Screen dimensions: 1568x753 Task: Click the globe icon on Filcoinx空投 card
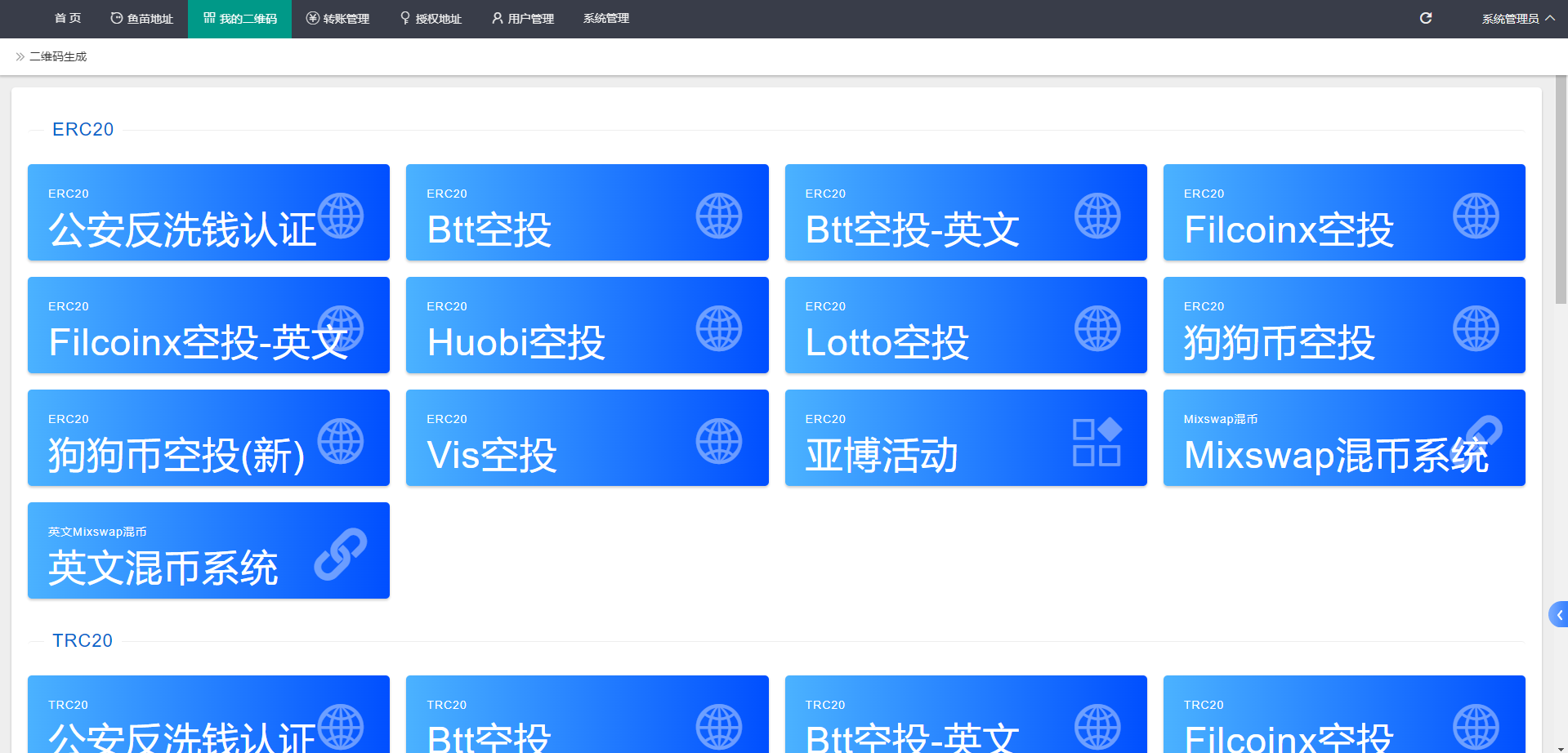point(1476,216)
